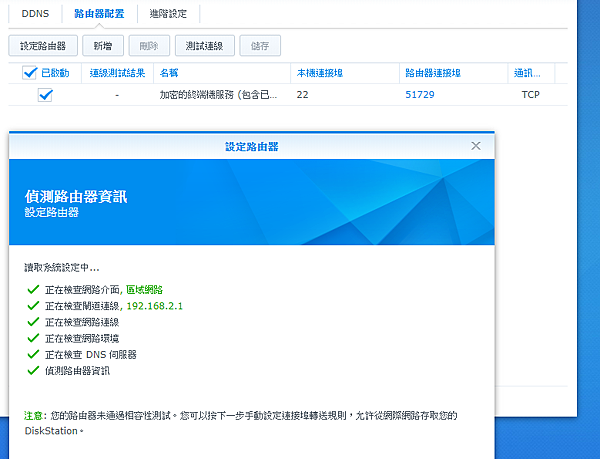The width and height of the screenshot is (600, 459).
Task: Select the 51729 router port cell
Action: pos(420,95)
